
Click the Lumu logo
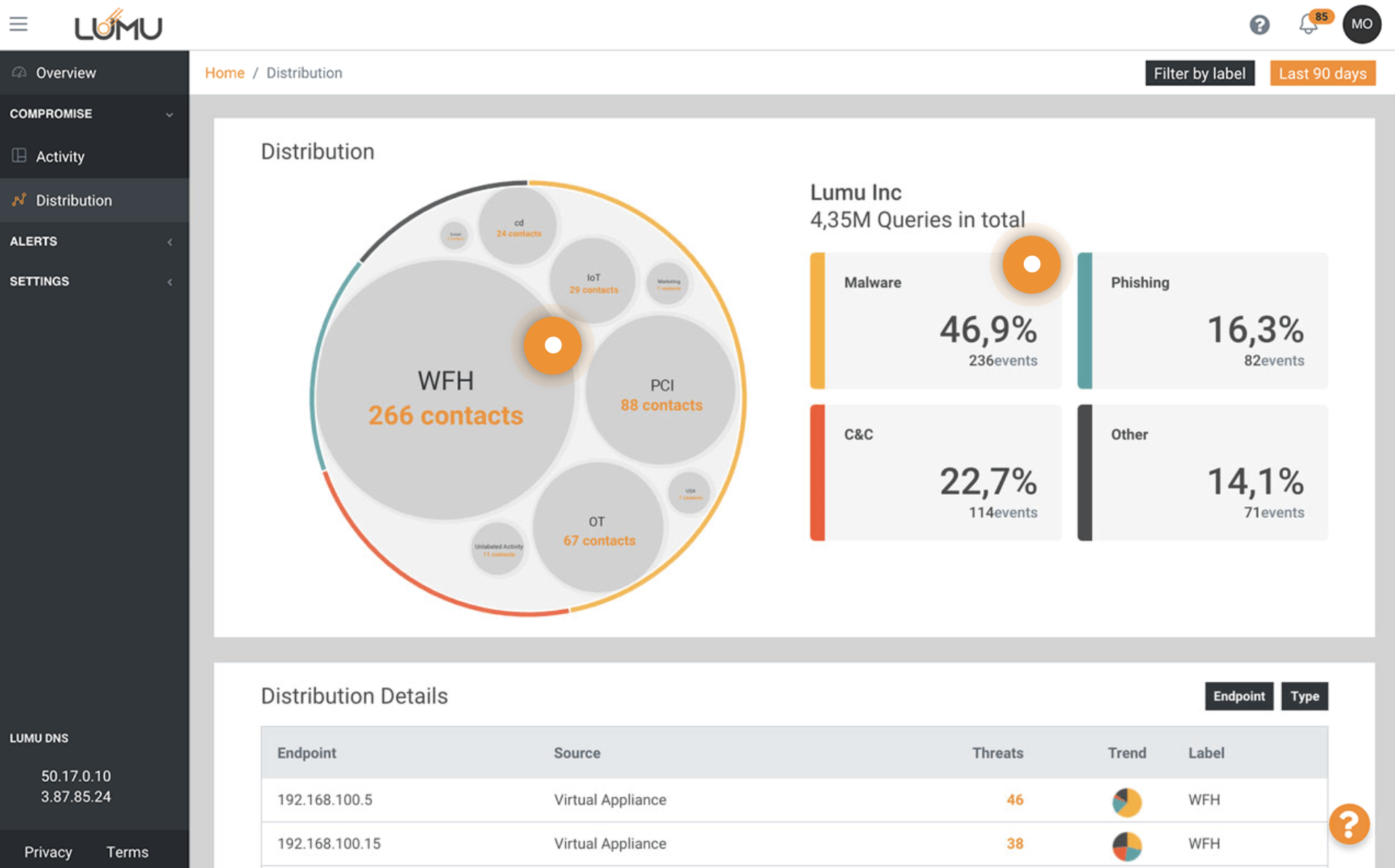(x=119, y=25)
